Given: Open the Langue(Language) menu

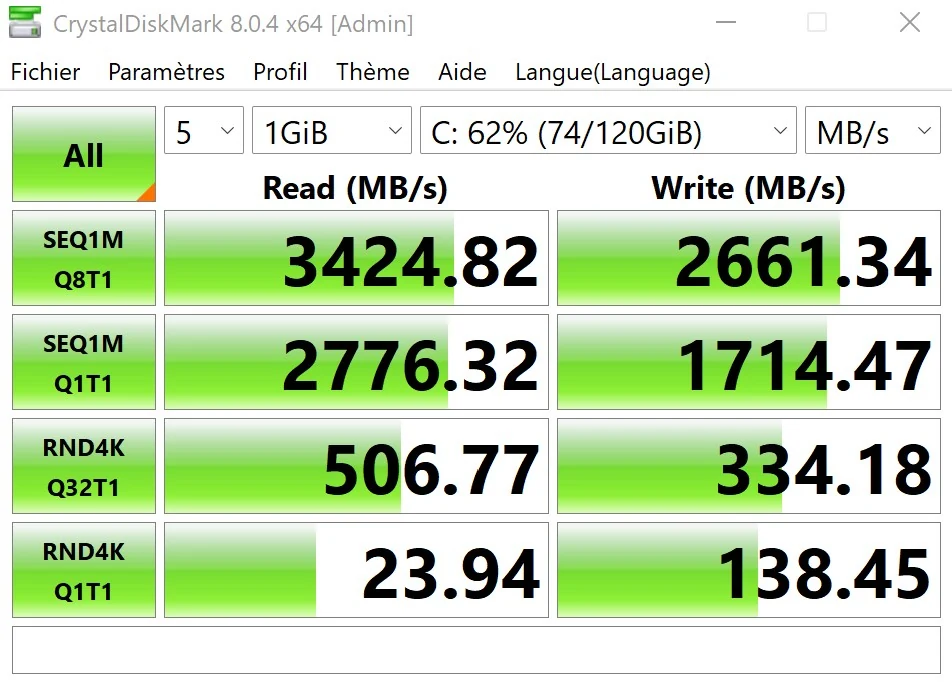Looking at the screenshot, I should (613, 72).
